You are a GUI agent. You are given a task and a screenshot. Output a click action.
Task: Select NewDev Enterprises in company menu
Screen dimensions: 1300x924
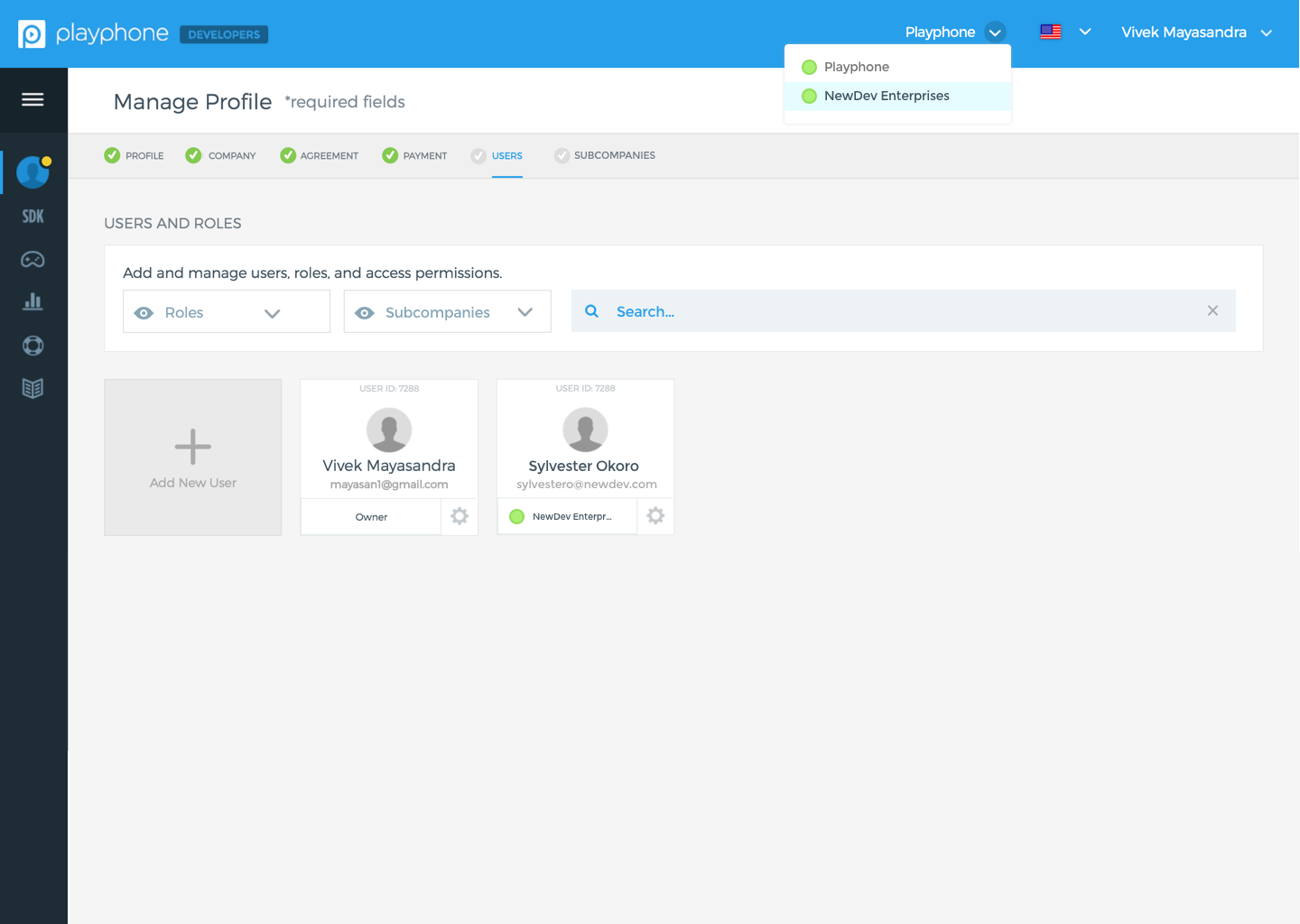click(x=897, y=96)
